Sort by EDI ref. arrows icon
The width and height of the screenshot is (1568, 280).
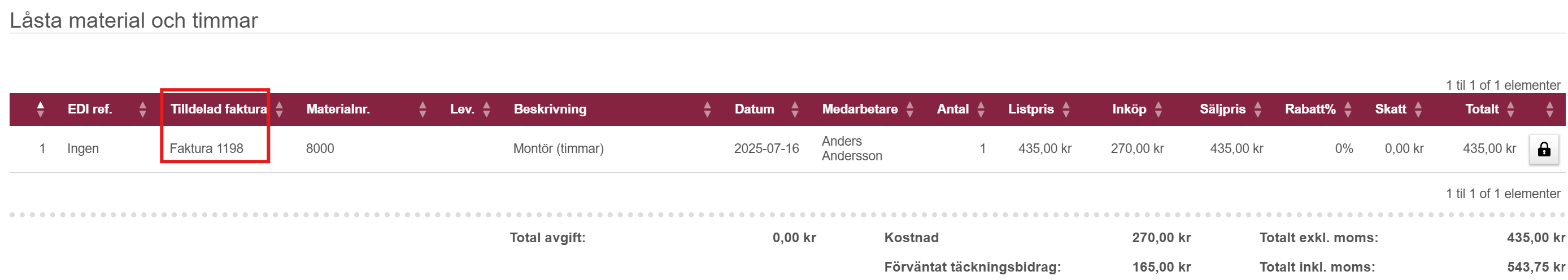[x=142, y=110]
